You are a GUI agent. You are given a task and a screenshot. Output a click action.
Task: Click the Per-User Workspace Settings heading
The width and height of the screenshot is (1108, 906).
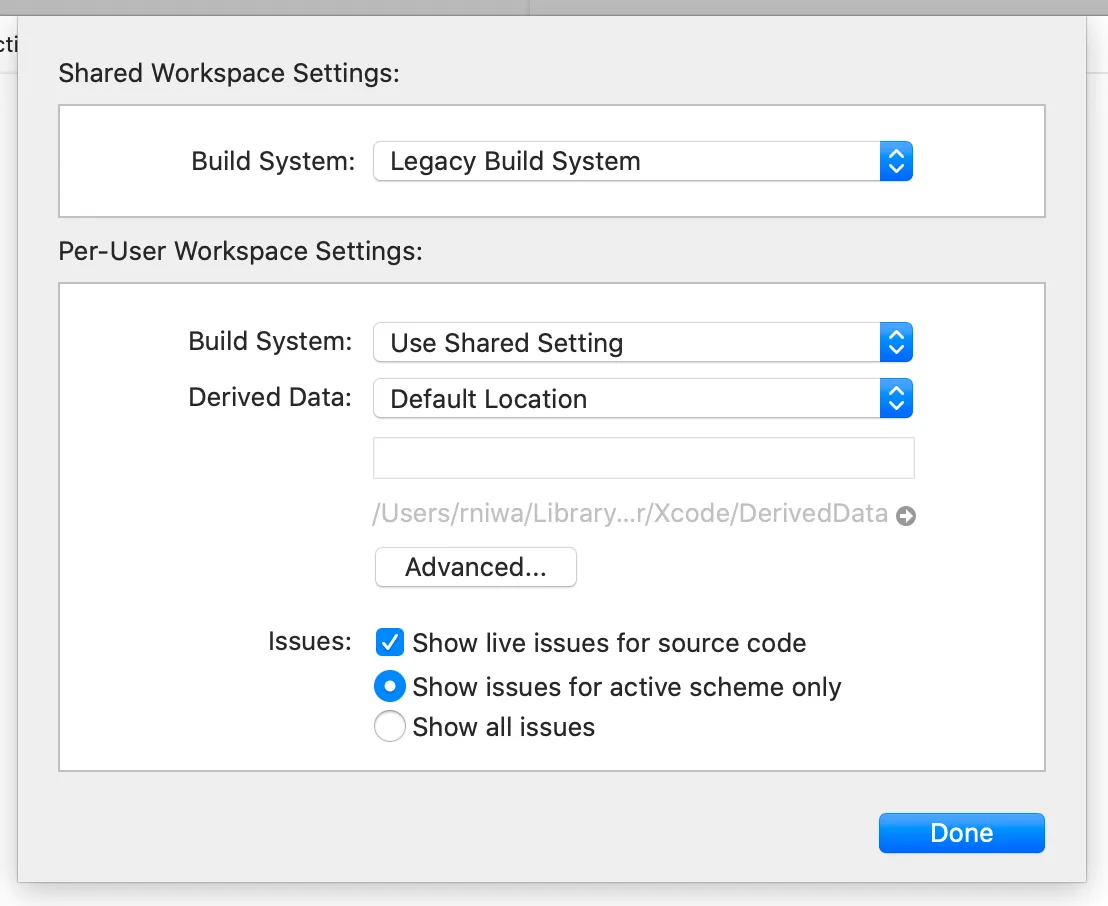pyautogui.click(x=241, y=251)
